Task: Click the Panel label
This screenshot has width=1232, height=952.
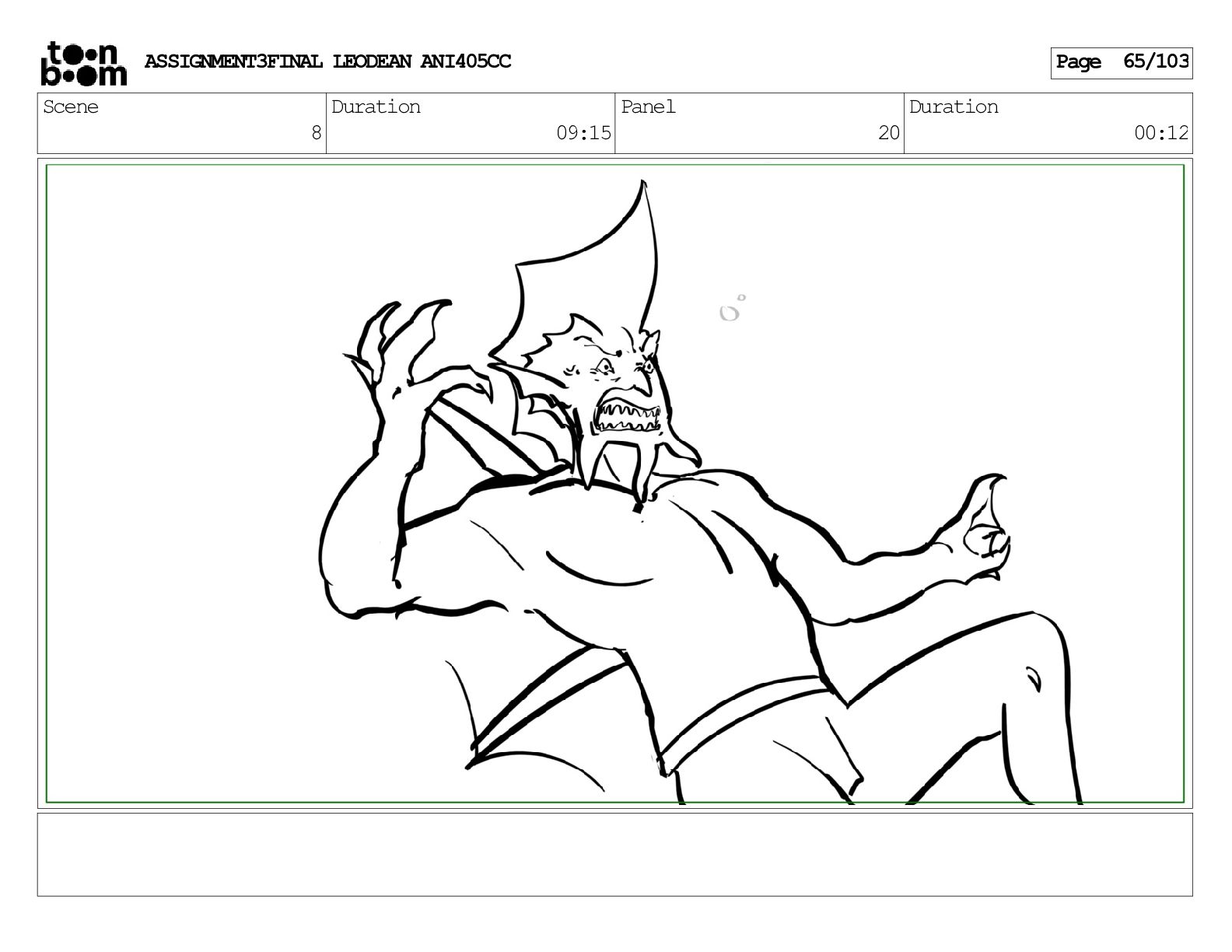Action: tap(648, 107)
